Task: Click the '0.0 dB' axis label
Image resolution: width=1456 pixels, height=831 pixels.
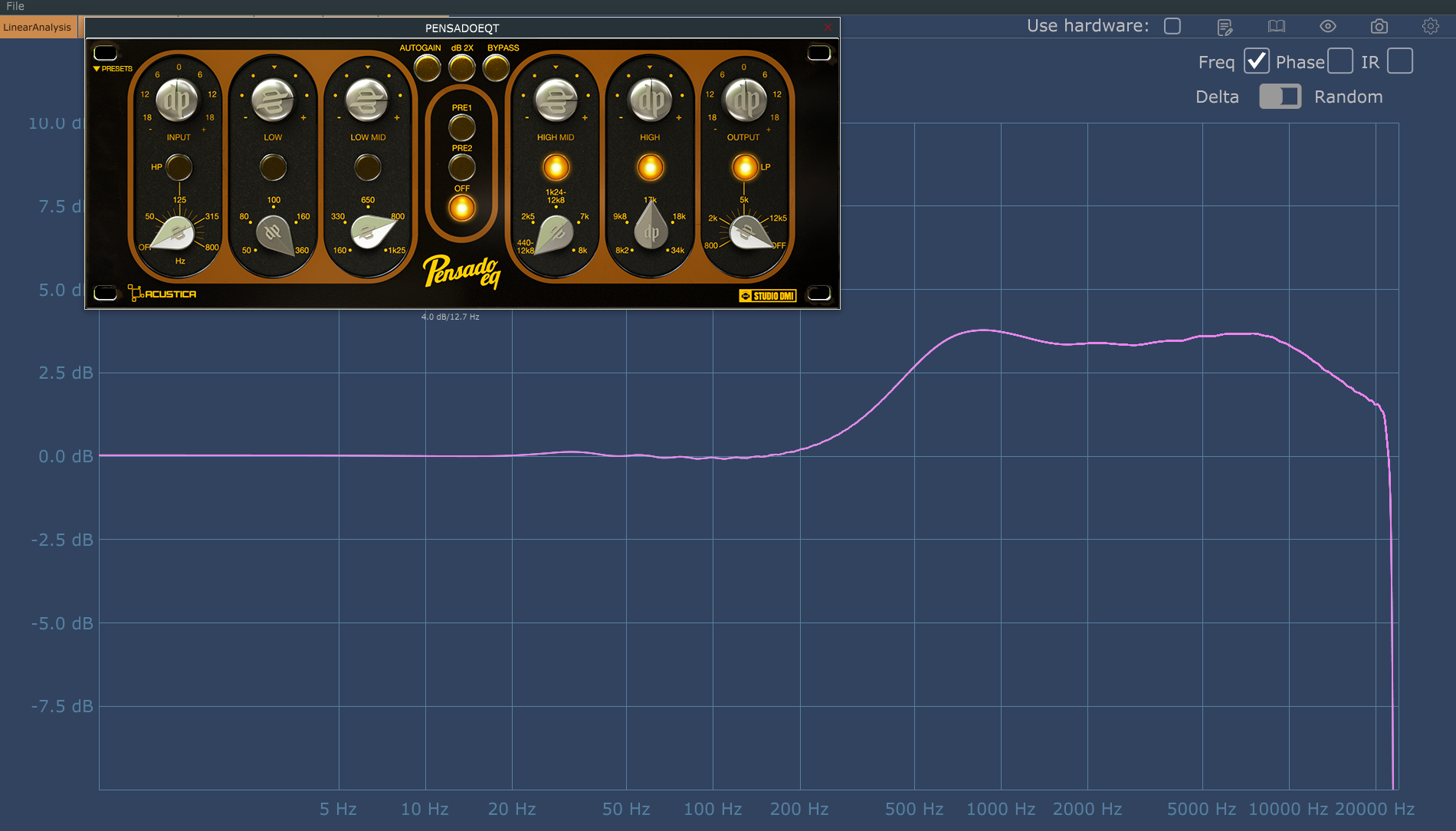Action: (66, 456)
